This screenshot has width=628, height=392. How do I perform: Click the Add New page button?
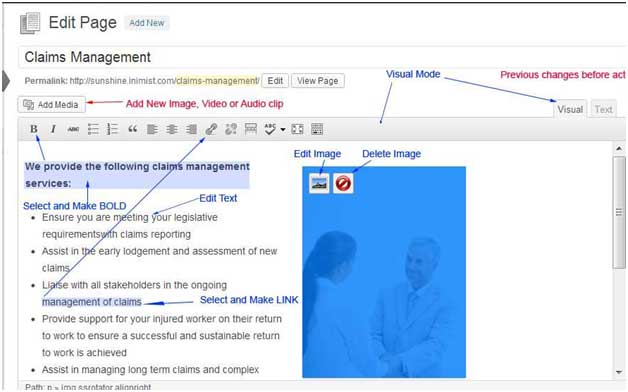tap(147, 23)
